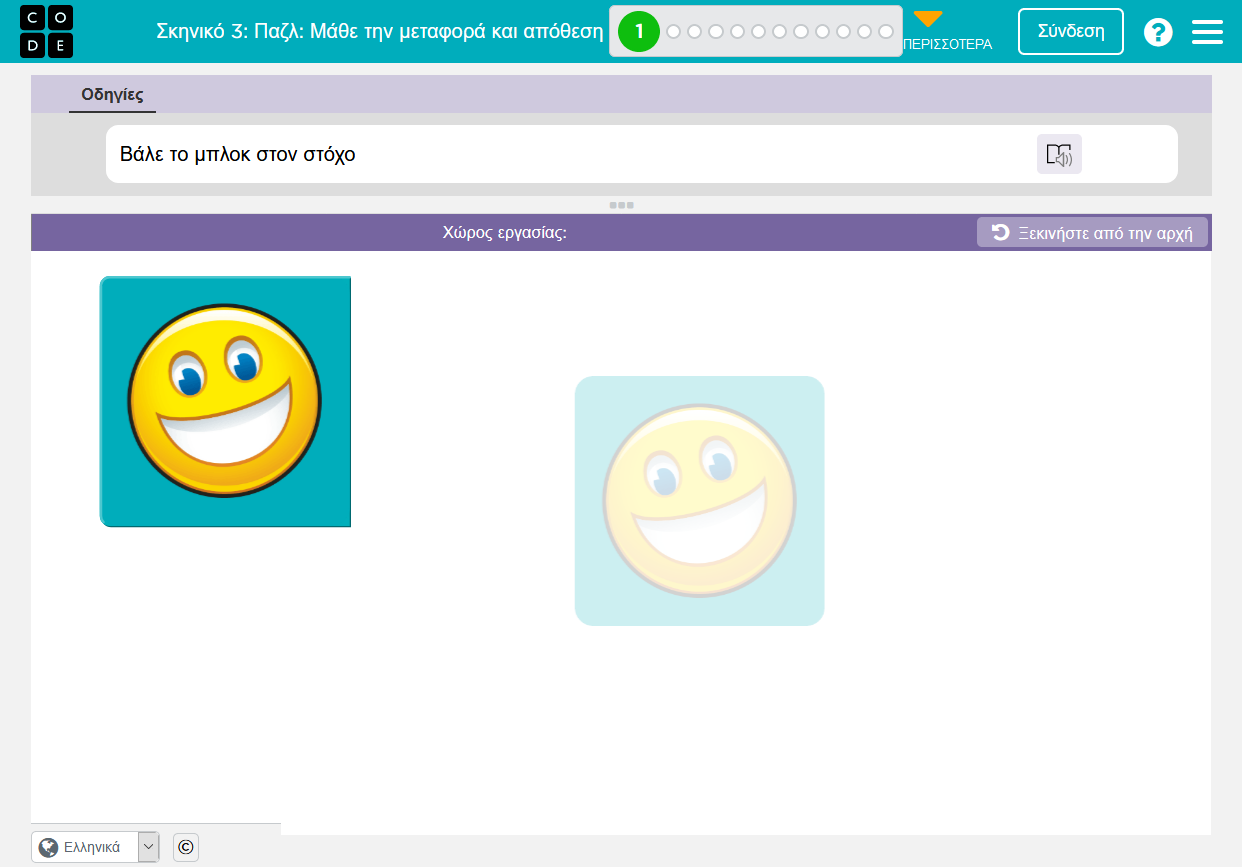1242x867 pixels.
Task: Click the instructions panel resize handle
Action: point(621,205)
